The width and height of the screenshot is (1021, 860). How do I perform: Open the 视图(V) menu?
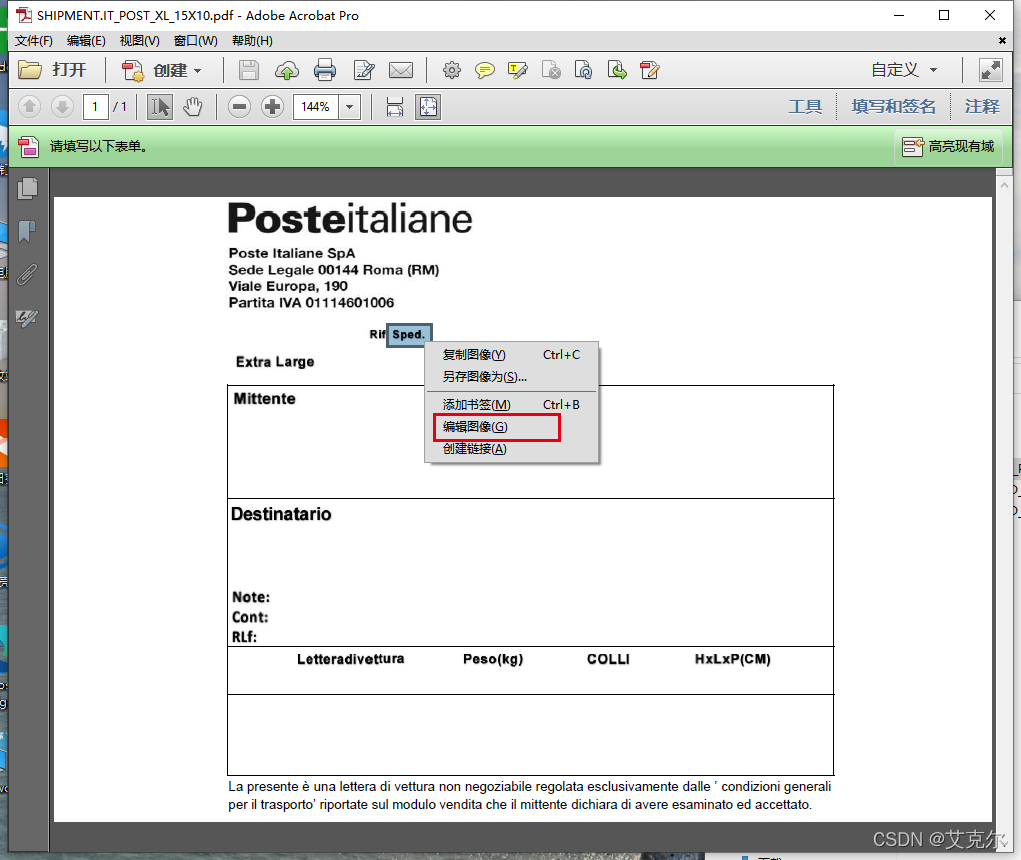[x=139, y=41]
